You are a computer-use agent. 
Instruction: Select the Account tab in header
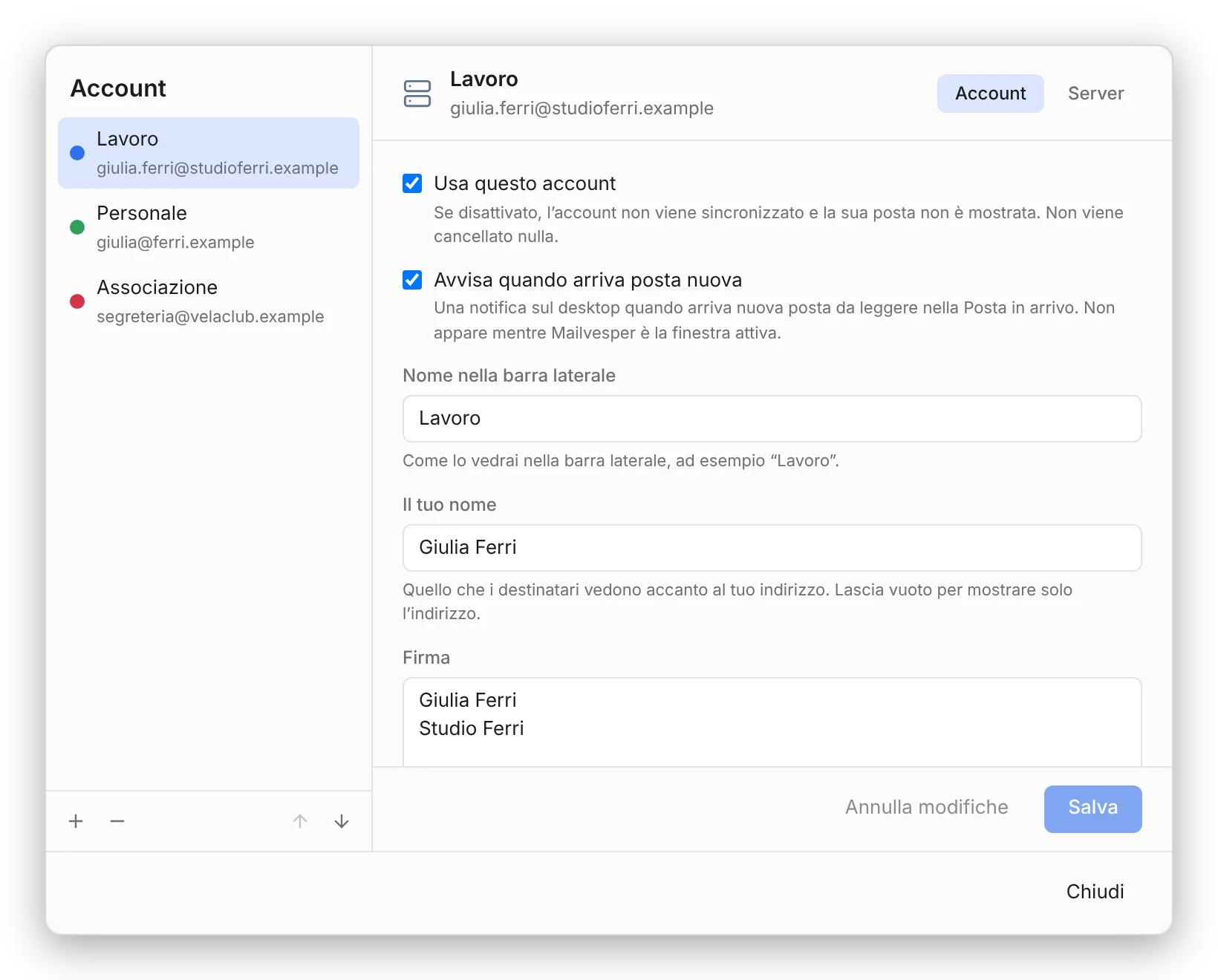pyautogui.click(x=990, y=94)
